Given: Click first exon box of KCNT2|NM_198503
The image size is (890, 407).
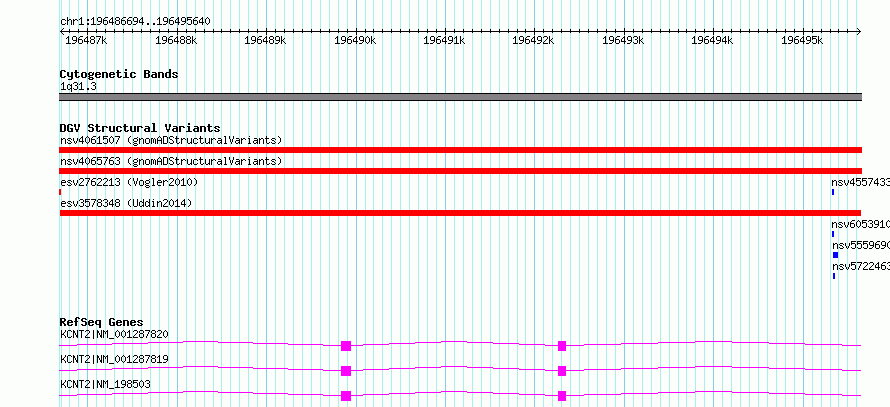Looking at the screenshot, I should [x=346, y=396].
